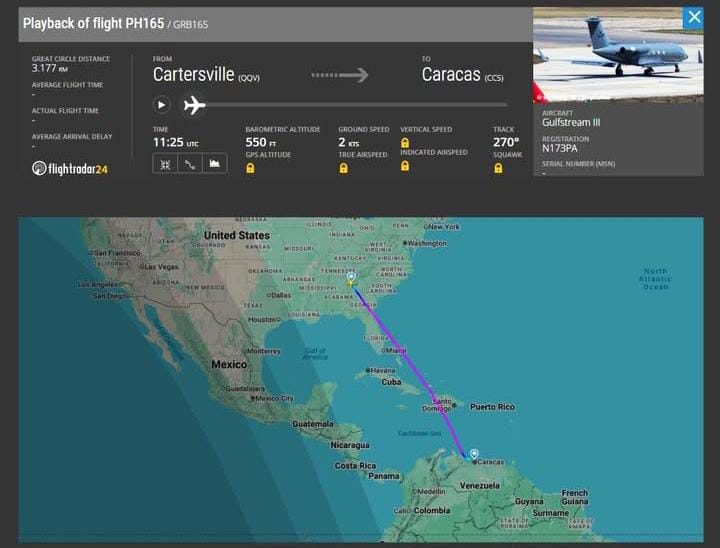Click the locked true airspeed padlock
This screenshot has width=720, height=548.
pyautogui.click(x=343, y=168)
